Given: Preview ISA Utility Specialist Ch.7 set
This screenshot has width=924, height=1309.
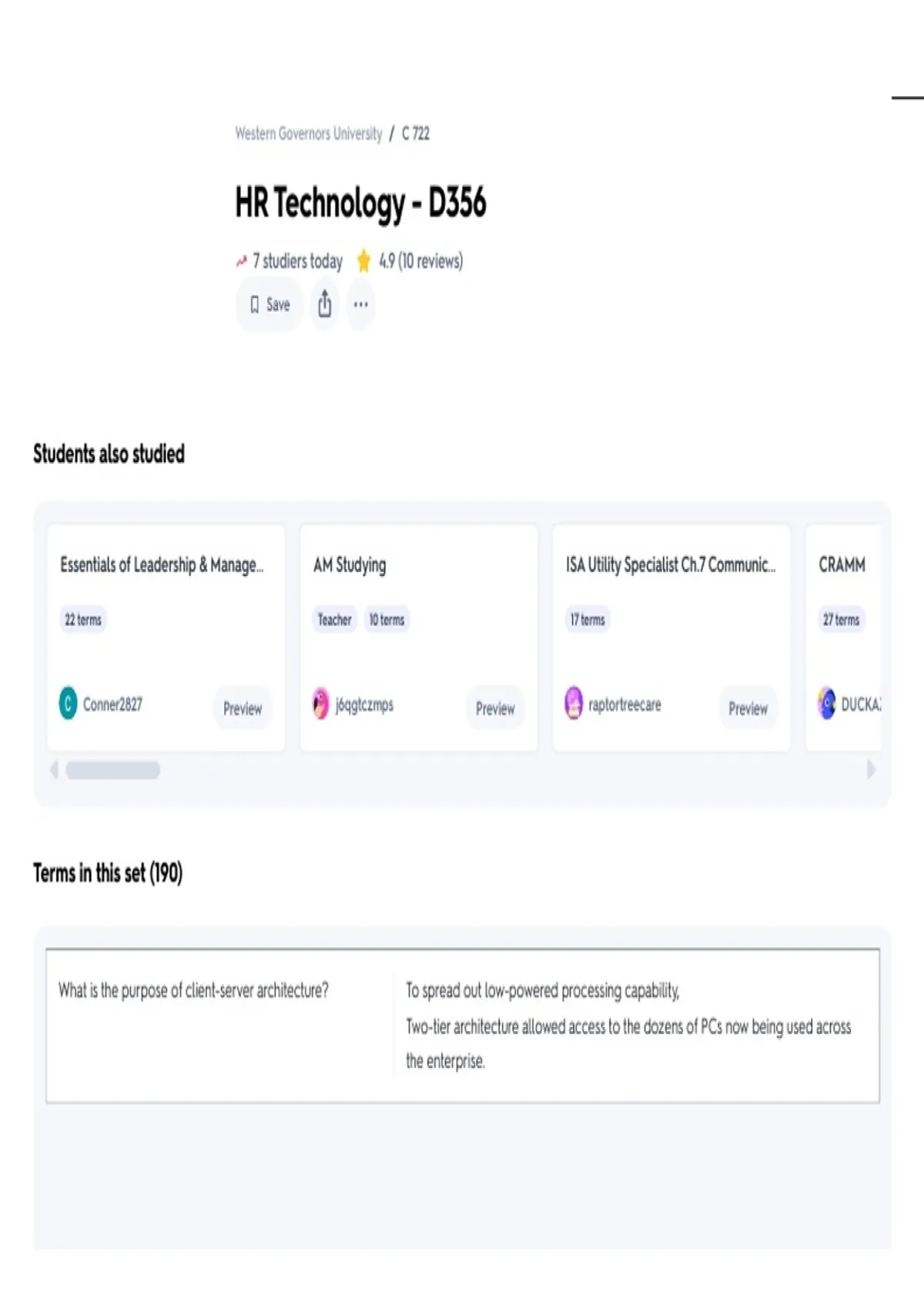Looking at the screenshot, I should [748, 708].
